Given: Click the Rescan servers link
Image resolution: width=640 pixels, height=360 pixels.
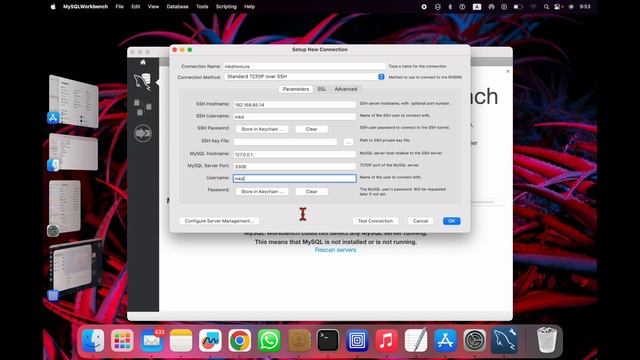Looking at the screenshot, I should (336, 250).
